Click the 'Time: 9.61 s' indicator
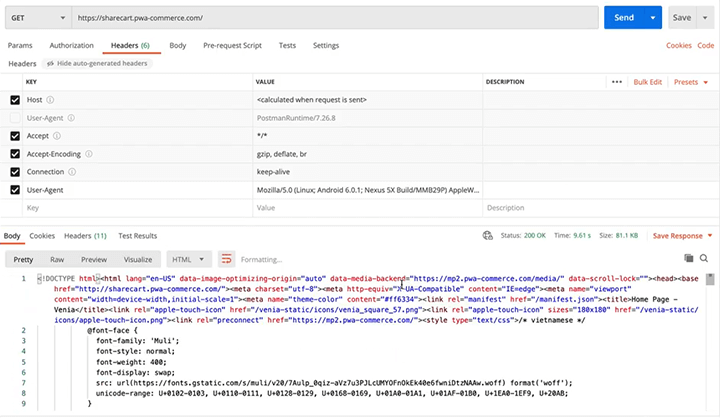This screenshot has width=720, height=418. pos(572,236)
